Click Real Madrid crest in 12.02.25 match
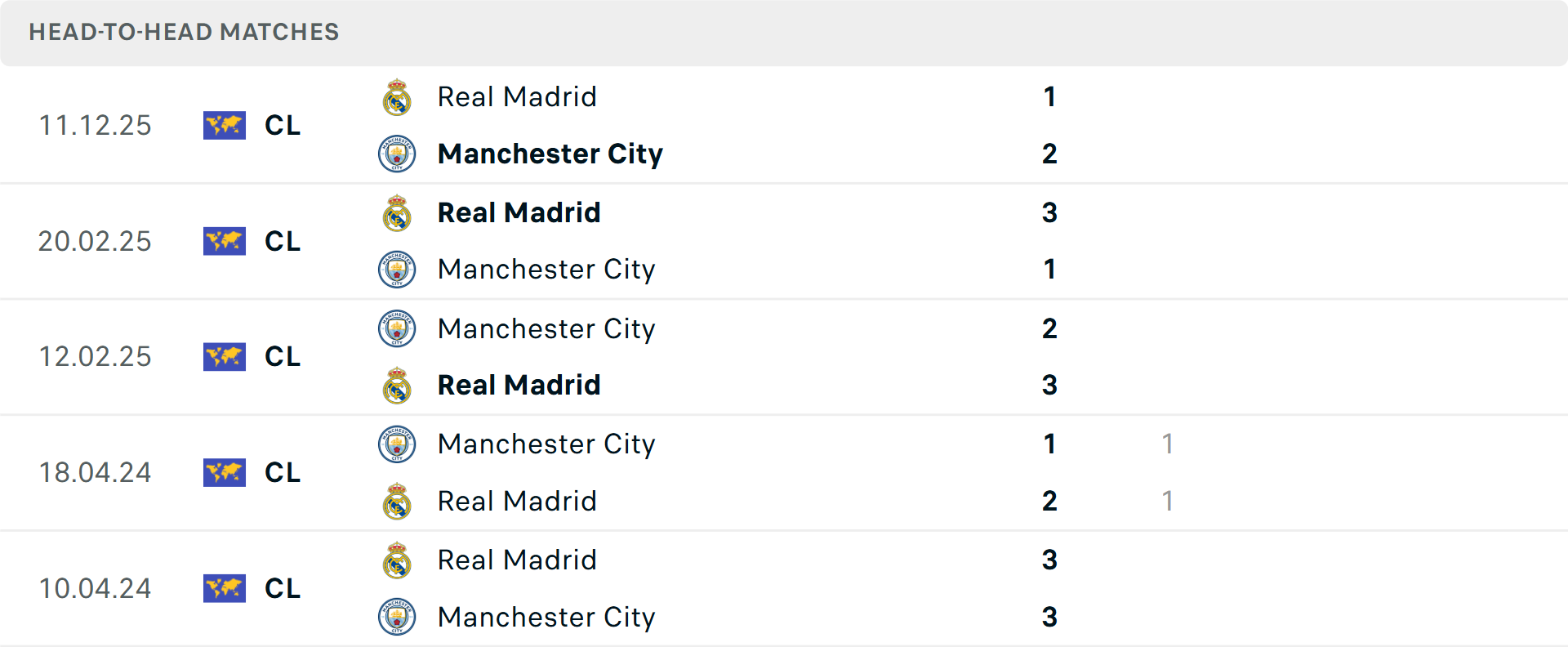 [x=397, y=386]
